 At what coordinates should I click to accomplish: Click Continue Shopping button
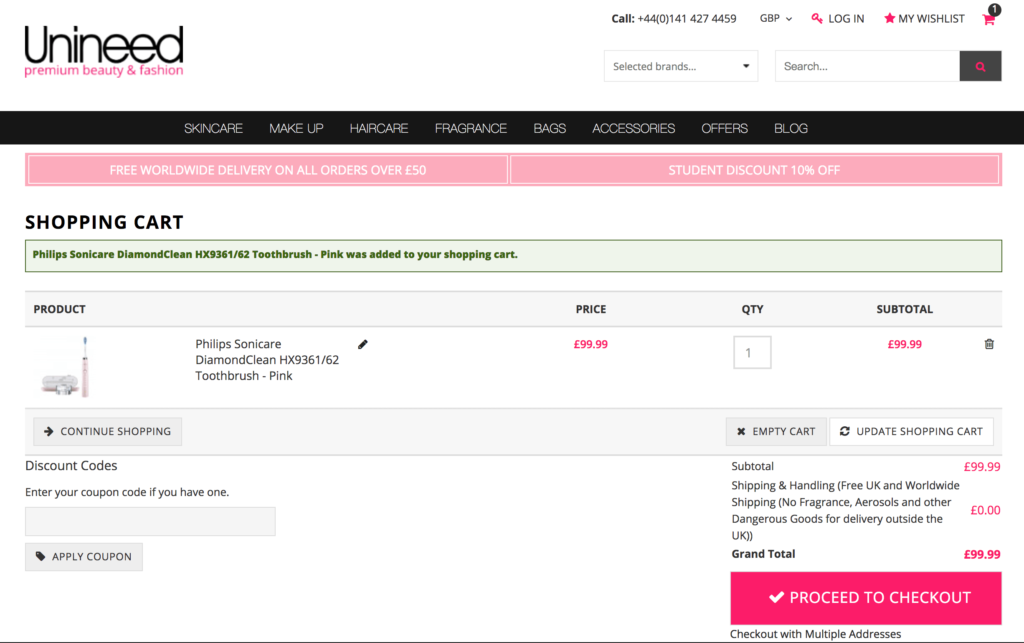point(108,431)
